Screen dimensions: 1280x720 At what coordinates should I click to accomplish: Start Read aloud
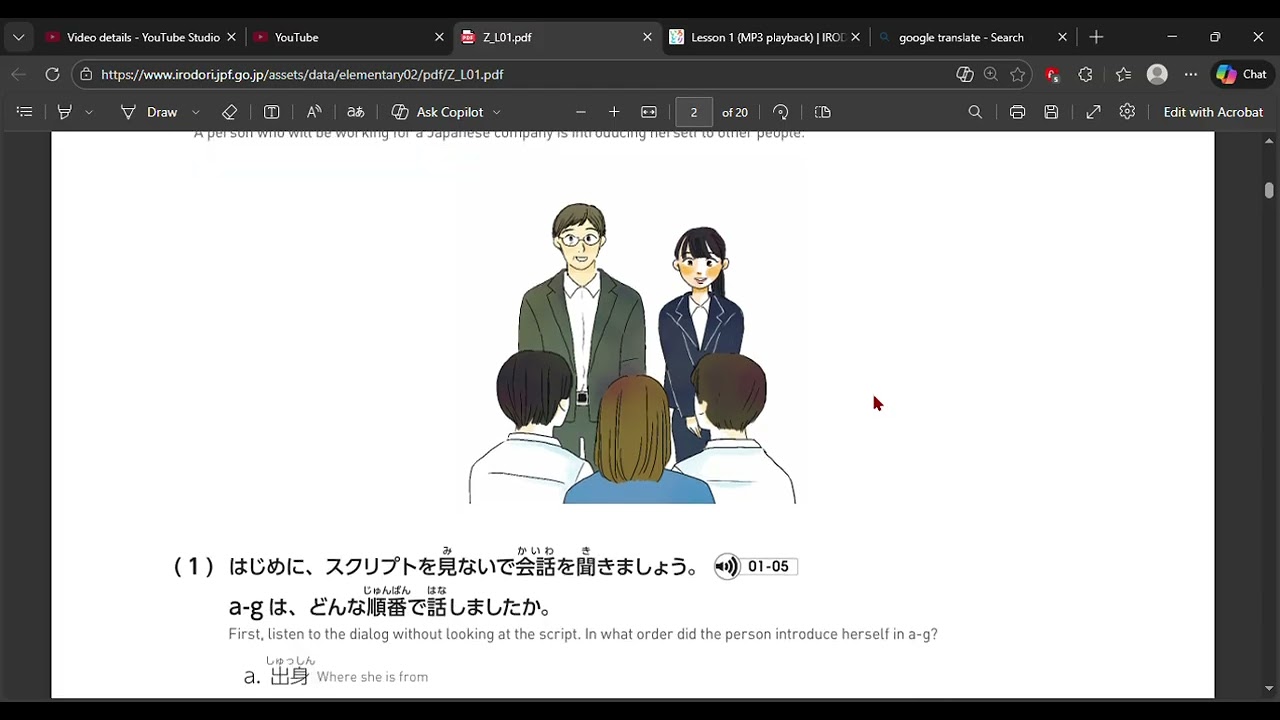[314, 112]
